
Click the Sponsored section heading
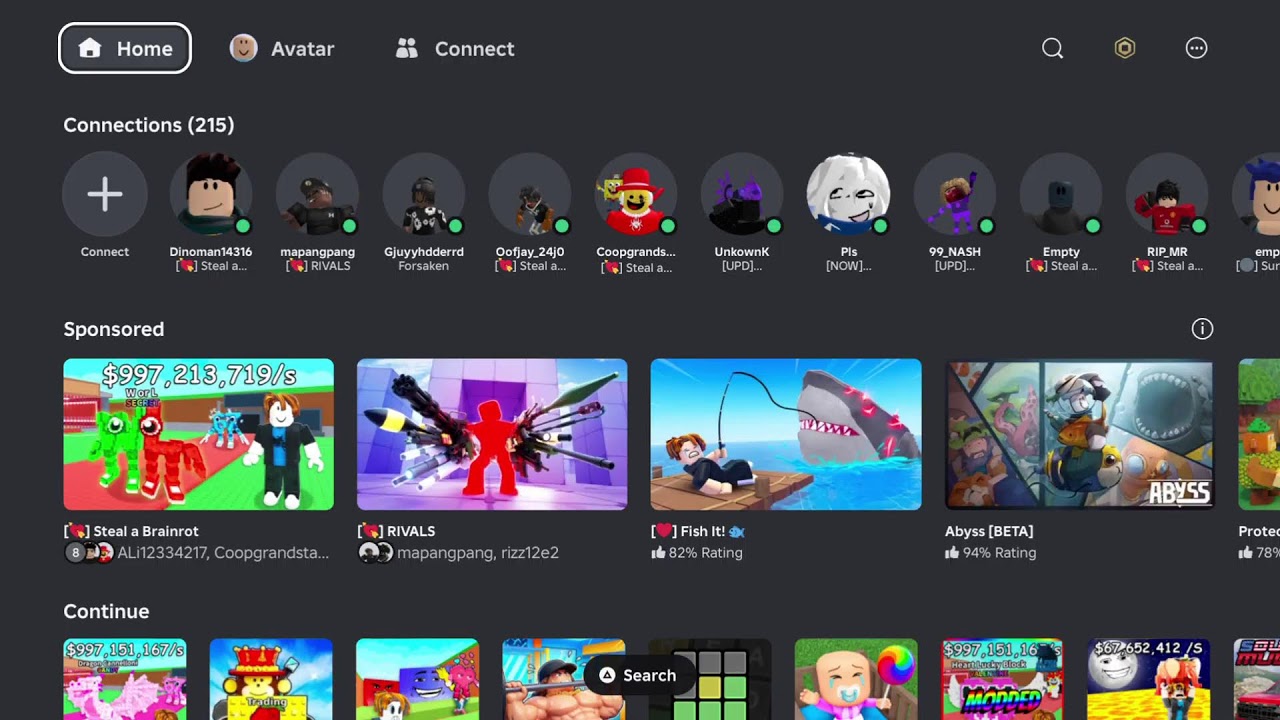tap(114, 329)
